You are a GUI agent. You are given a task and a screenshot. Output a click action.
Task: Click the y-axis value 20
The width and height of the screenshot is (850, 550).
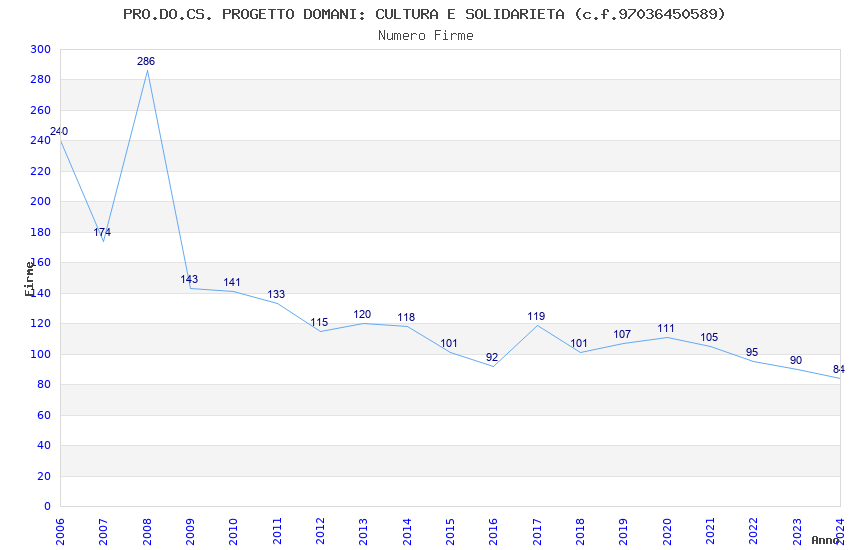click(x=44, y=476)
